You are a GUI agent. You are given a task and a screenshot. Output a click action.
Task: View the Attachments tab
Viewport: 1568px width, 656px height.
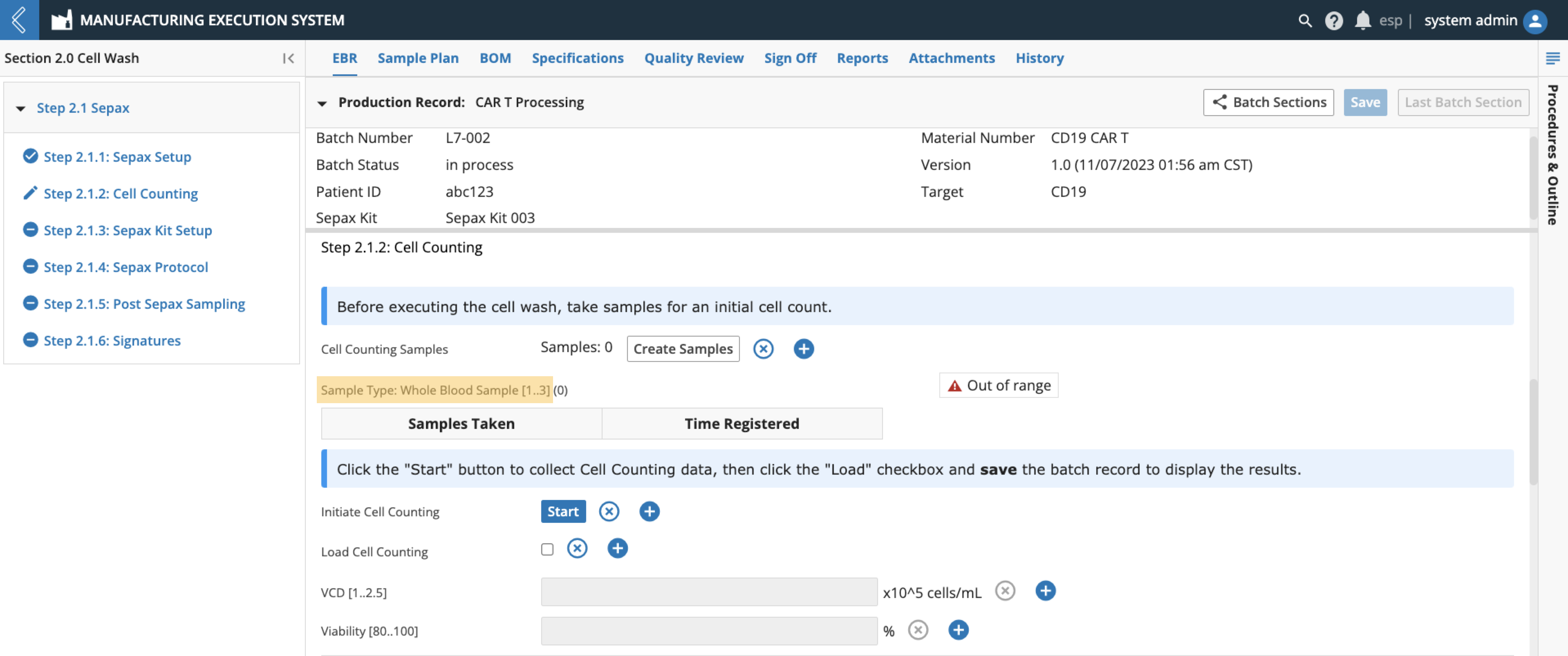point(952,58)
